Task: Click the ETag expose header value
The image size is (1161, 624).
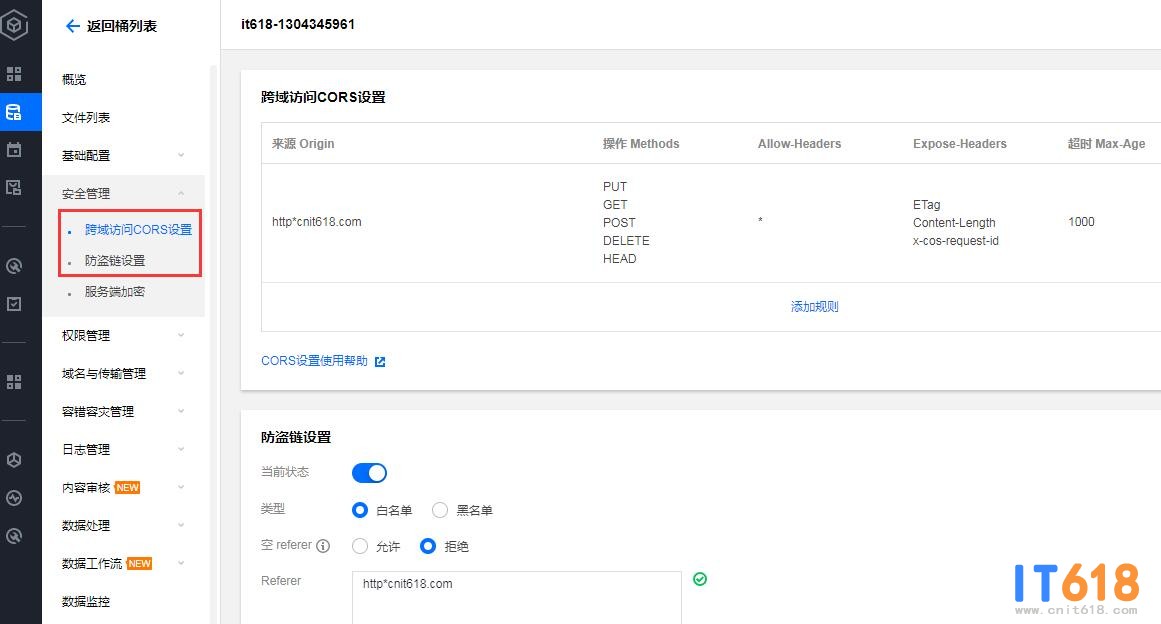Action: 927,204
